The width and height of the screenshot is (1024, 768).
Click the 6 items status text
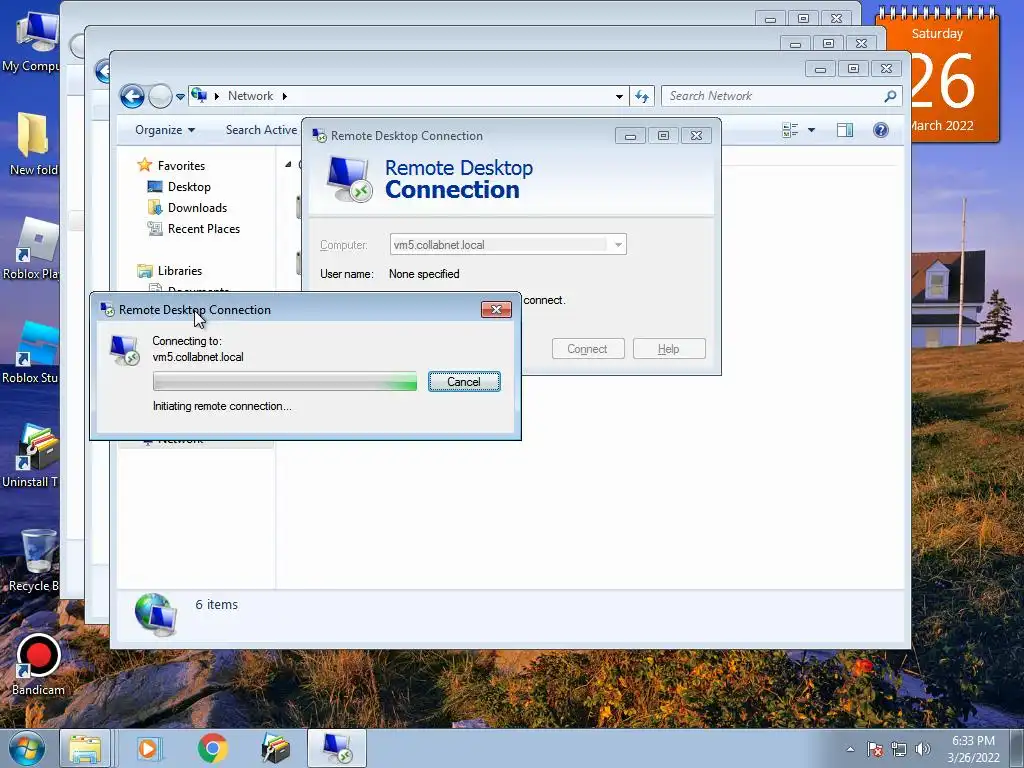tap(216, 605)
